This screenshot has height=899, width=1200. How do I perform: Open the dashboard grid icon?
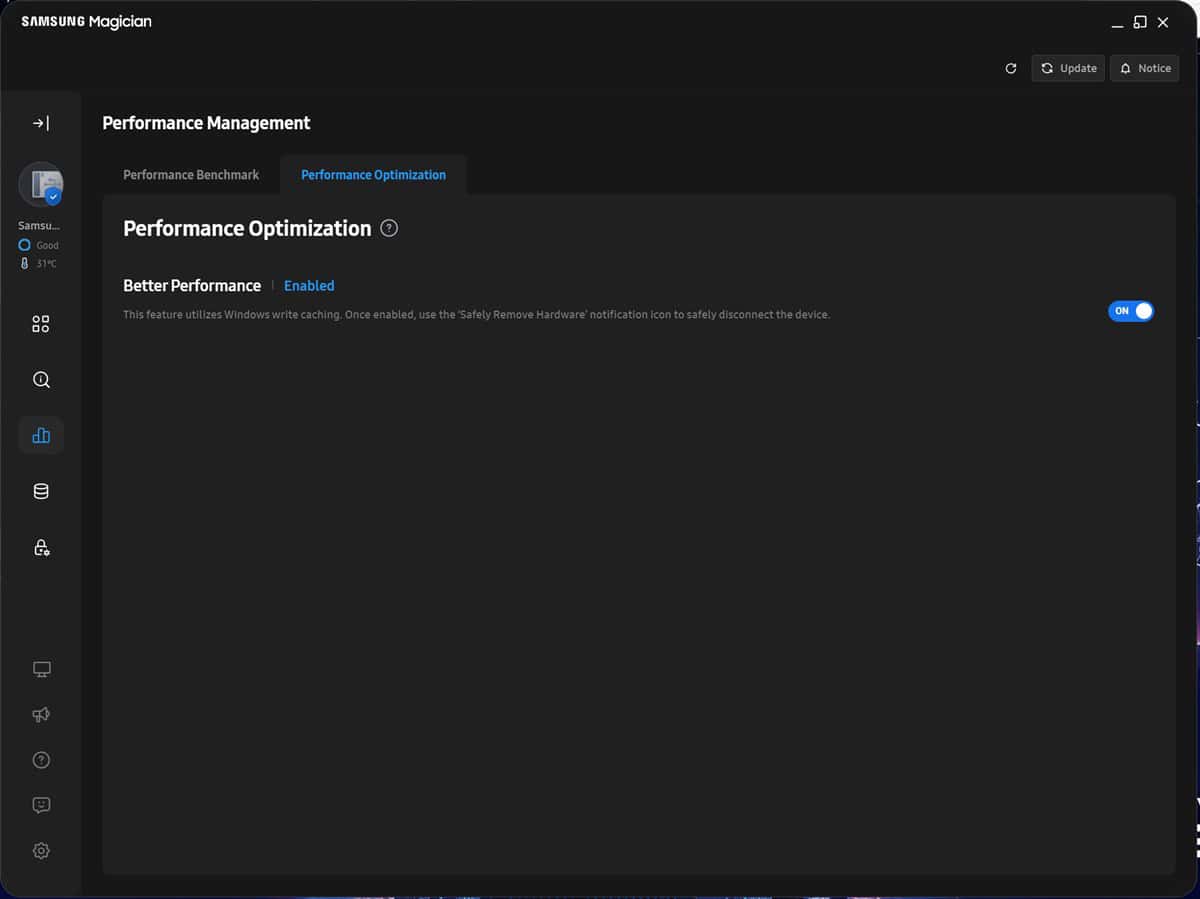click(x=41, y=324)
